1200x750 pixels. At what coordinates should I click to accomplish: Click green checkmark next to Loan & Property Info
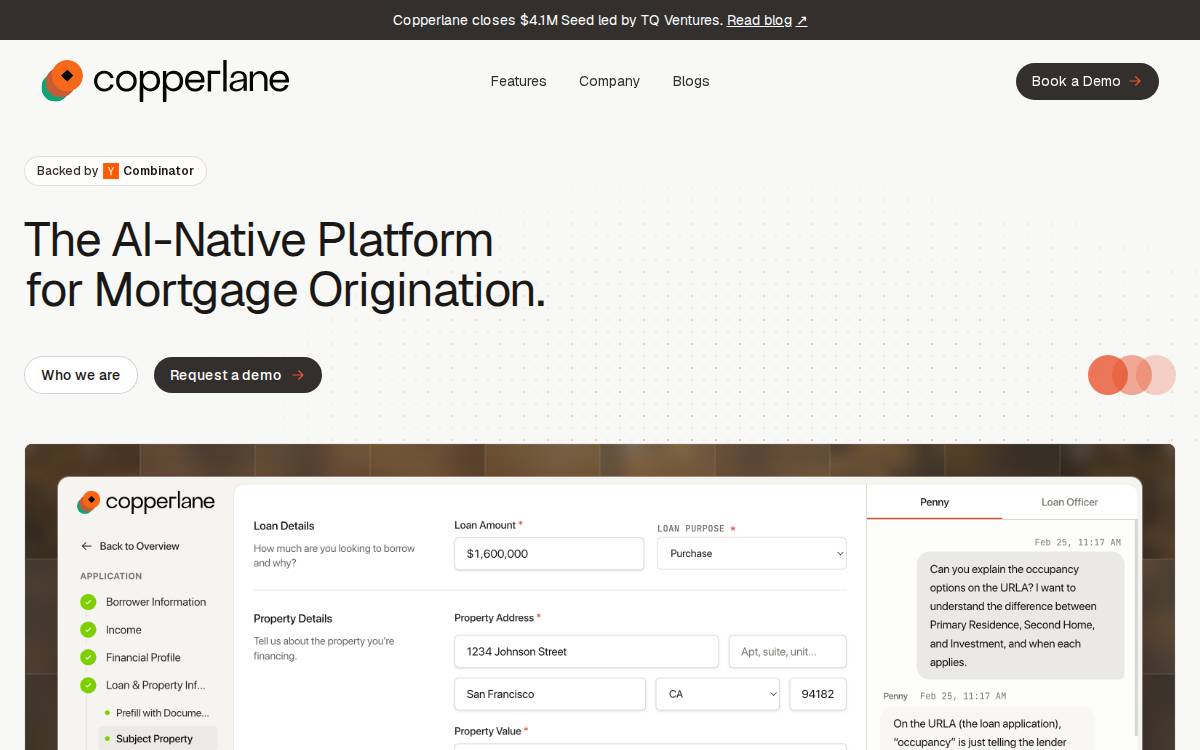pyautogui.click(x=88, y=685)
